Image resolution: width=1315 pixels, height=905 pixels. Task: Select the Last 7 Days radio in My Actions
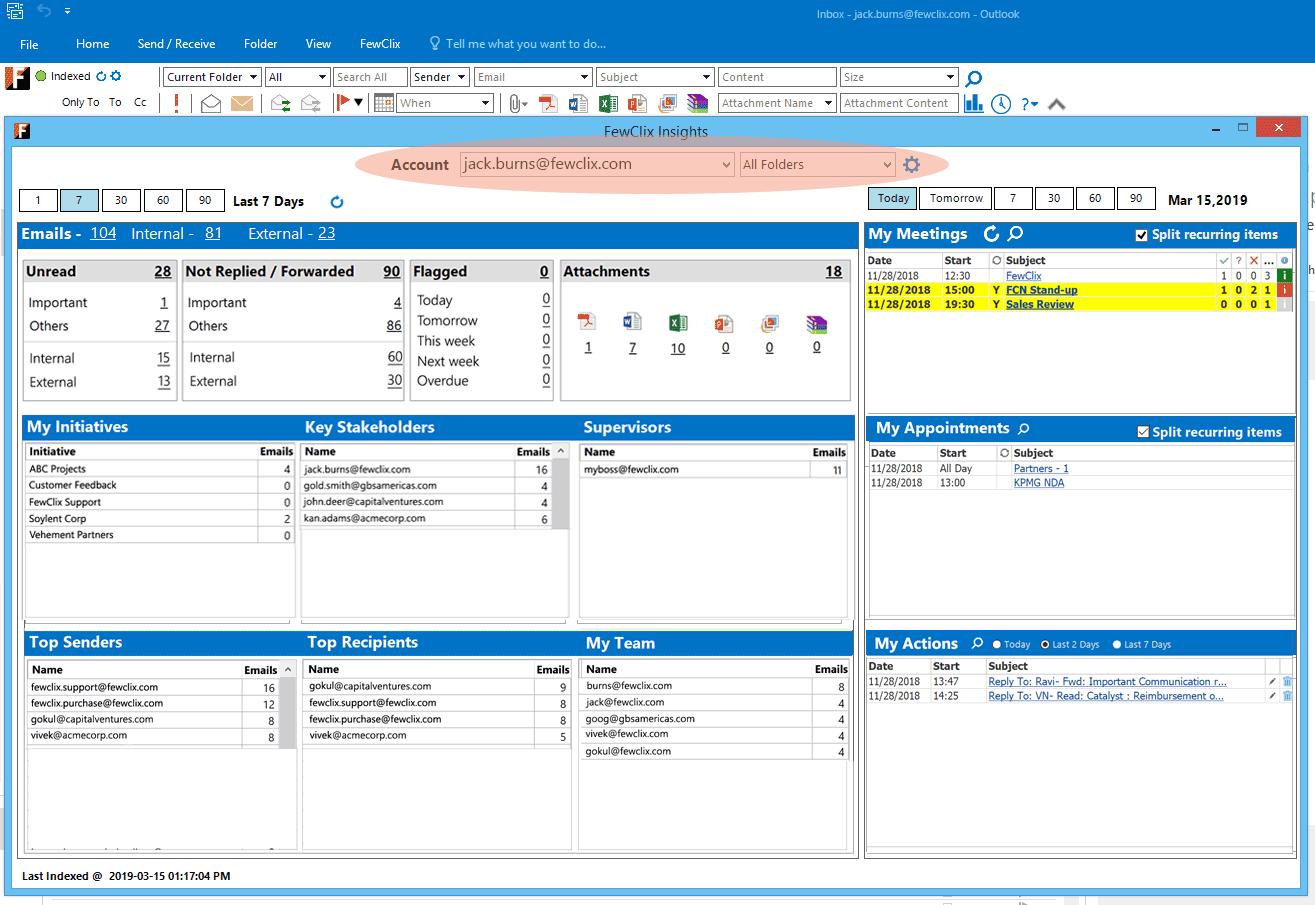pos(1117,645)
